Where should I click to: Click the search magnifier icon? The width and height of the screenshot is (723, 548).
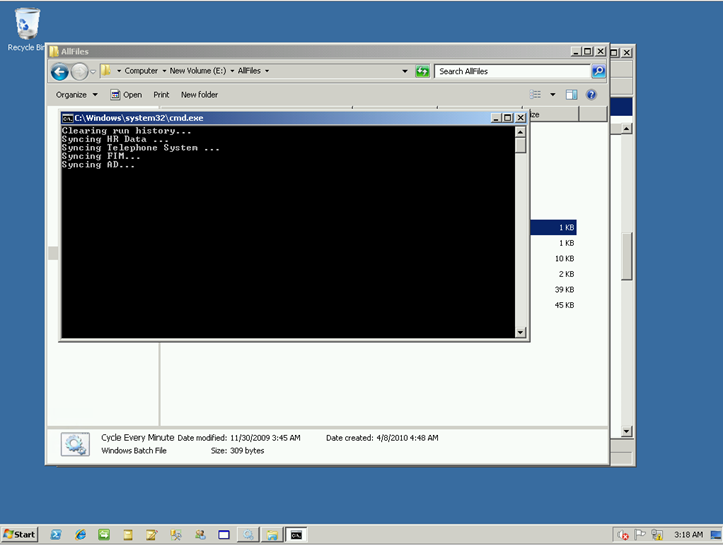point(598,71)
